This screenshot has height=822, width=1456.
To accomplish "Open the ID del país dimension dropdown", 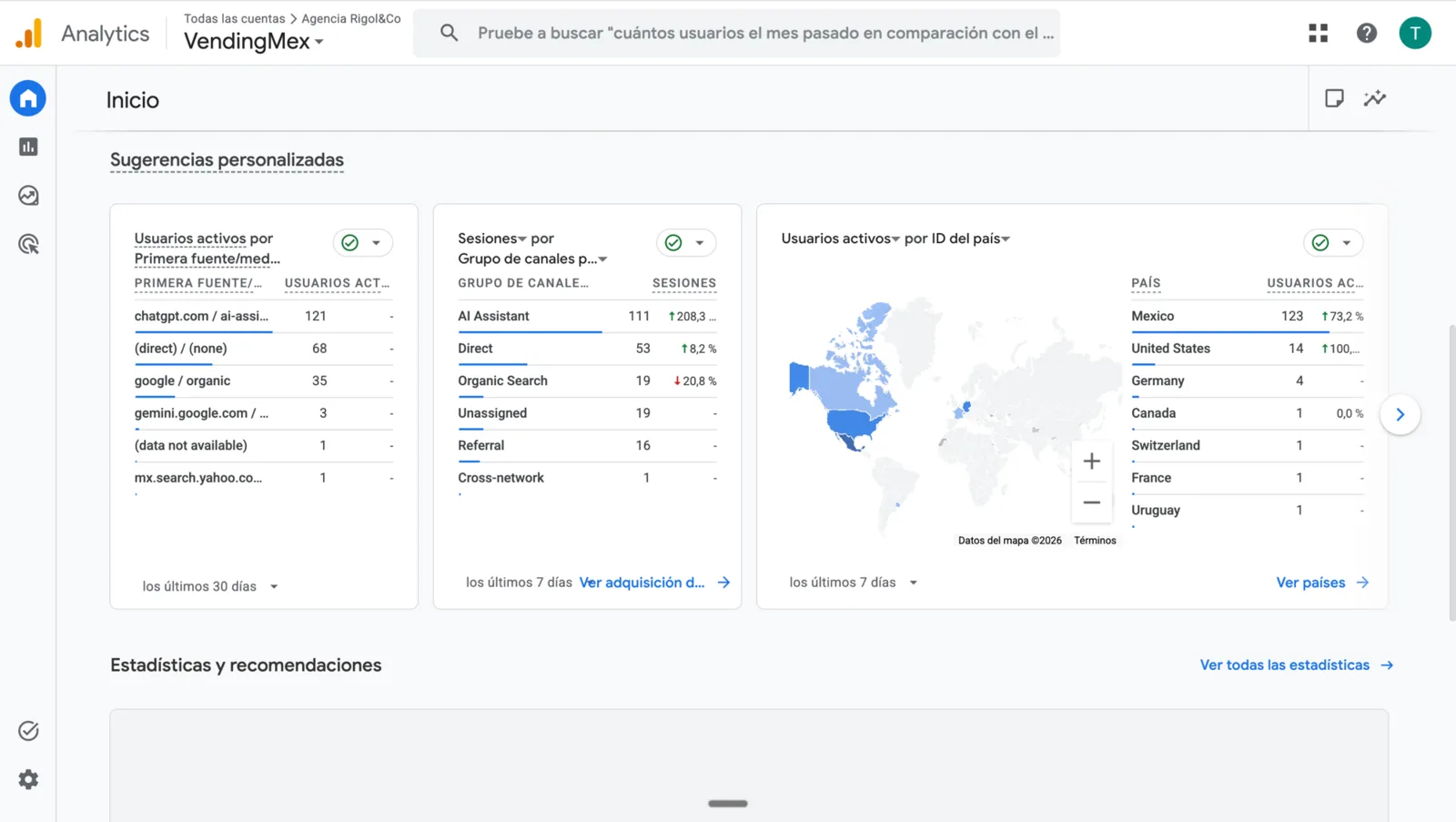I will (970, 238).
